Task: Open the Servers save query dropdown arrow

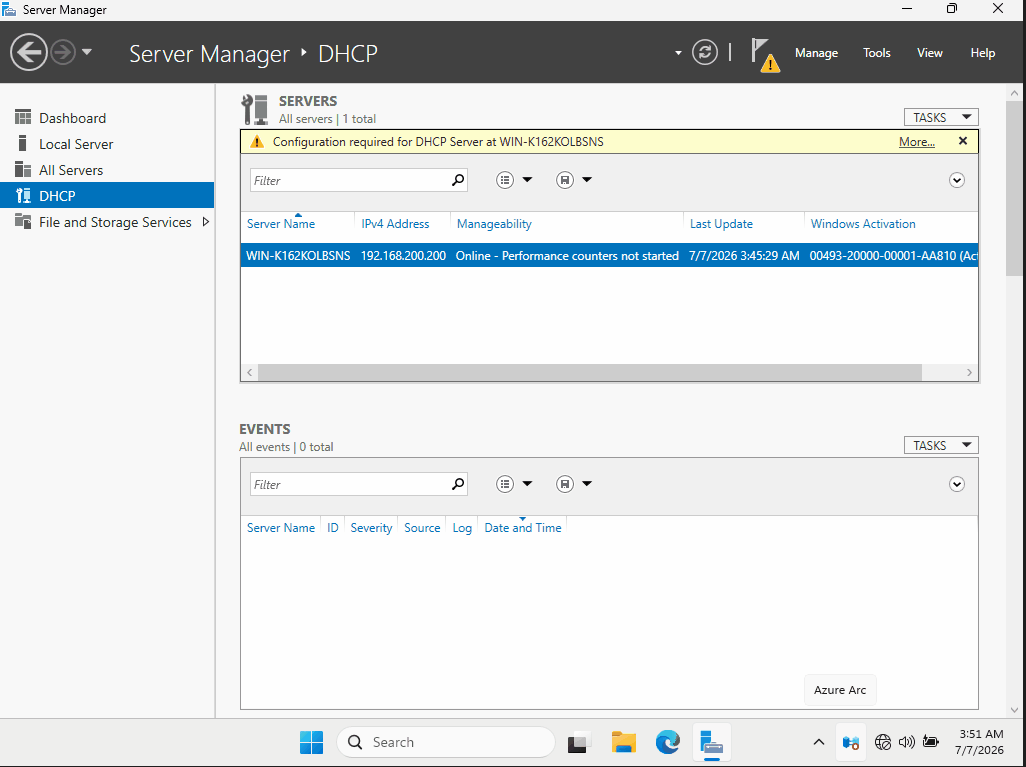Action: pyautogui.click(x=587, y=180)
